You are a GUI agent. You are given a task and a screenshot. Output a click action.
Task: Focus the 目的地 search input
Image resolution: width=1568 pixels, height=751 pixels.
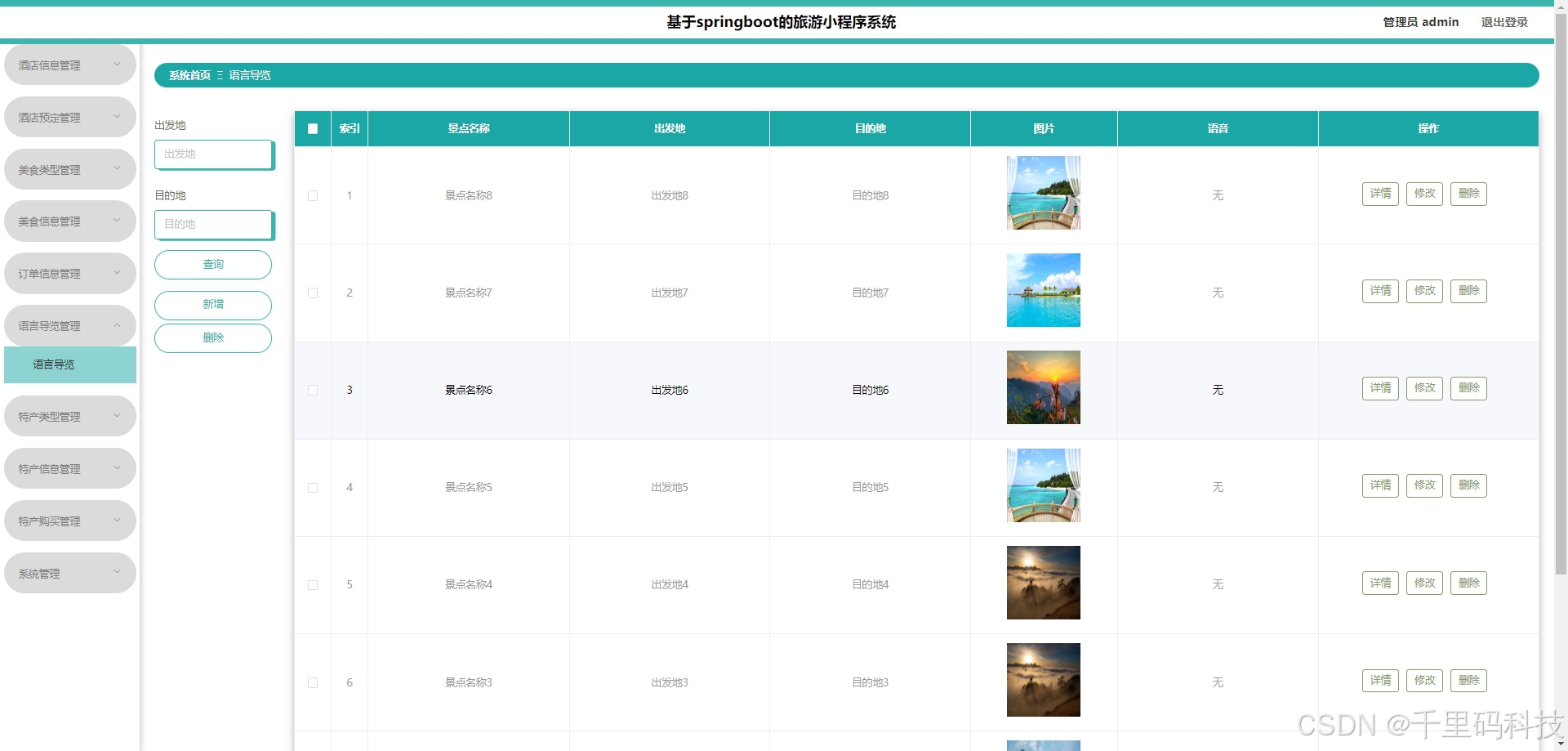tap(214, 224)
